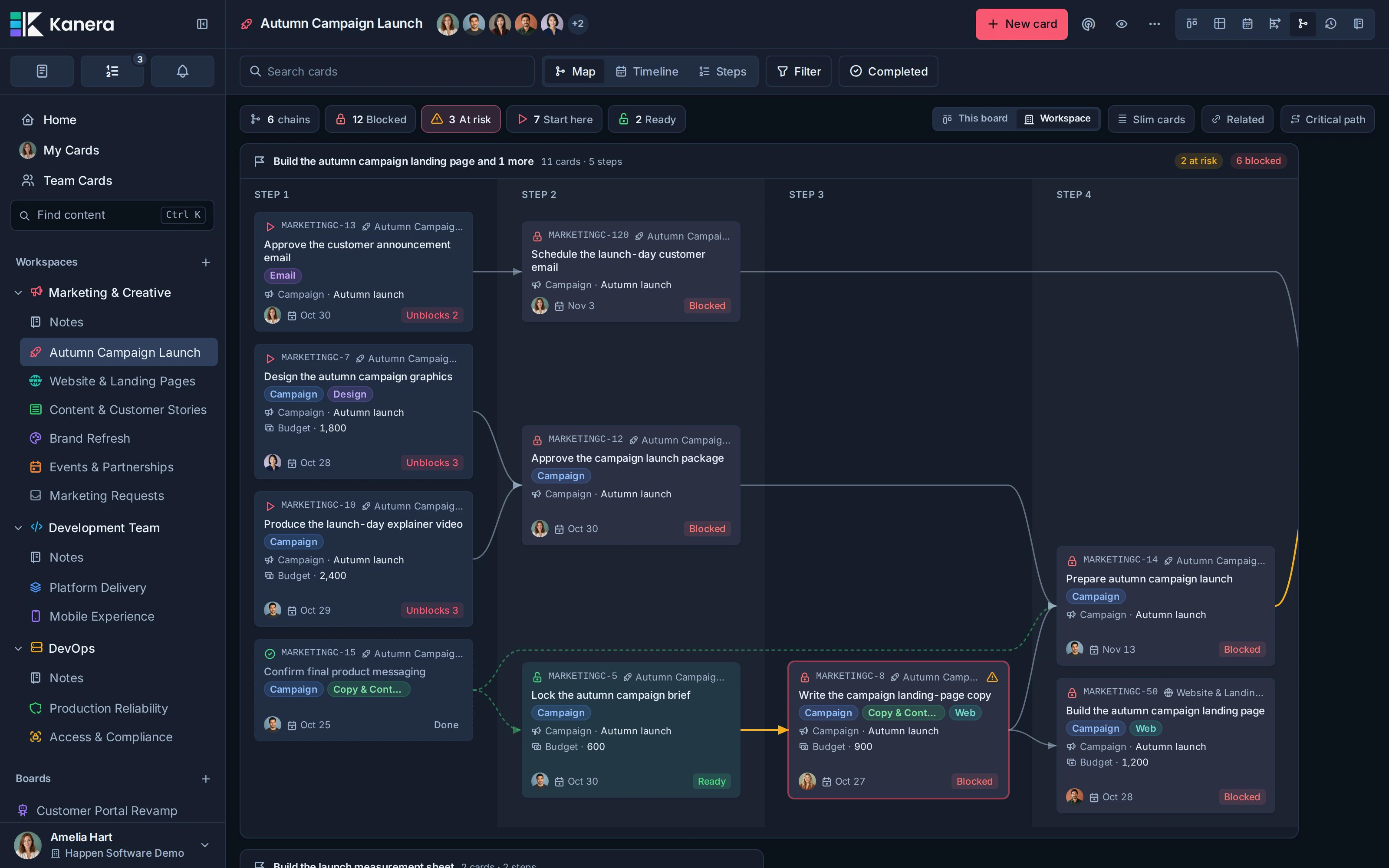This screenshot has width=1389, height=868.
Task: Click the Find content search box
Action: pyautogui.click(x=112, y=215)
